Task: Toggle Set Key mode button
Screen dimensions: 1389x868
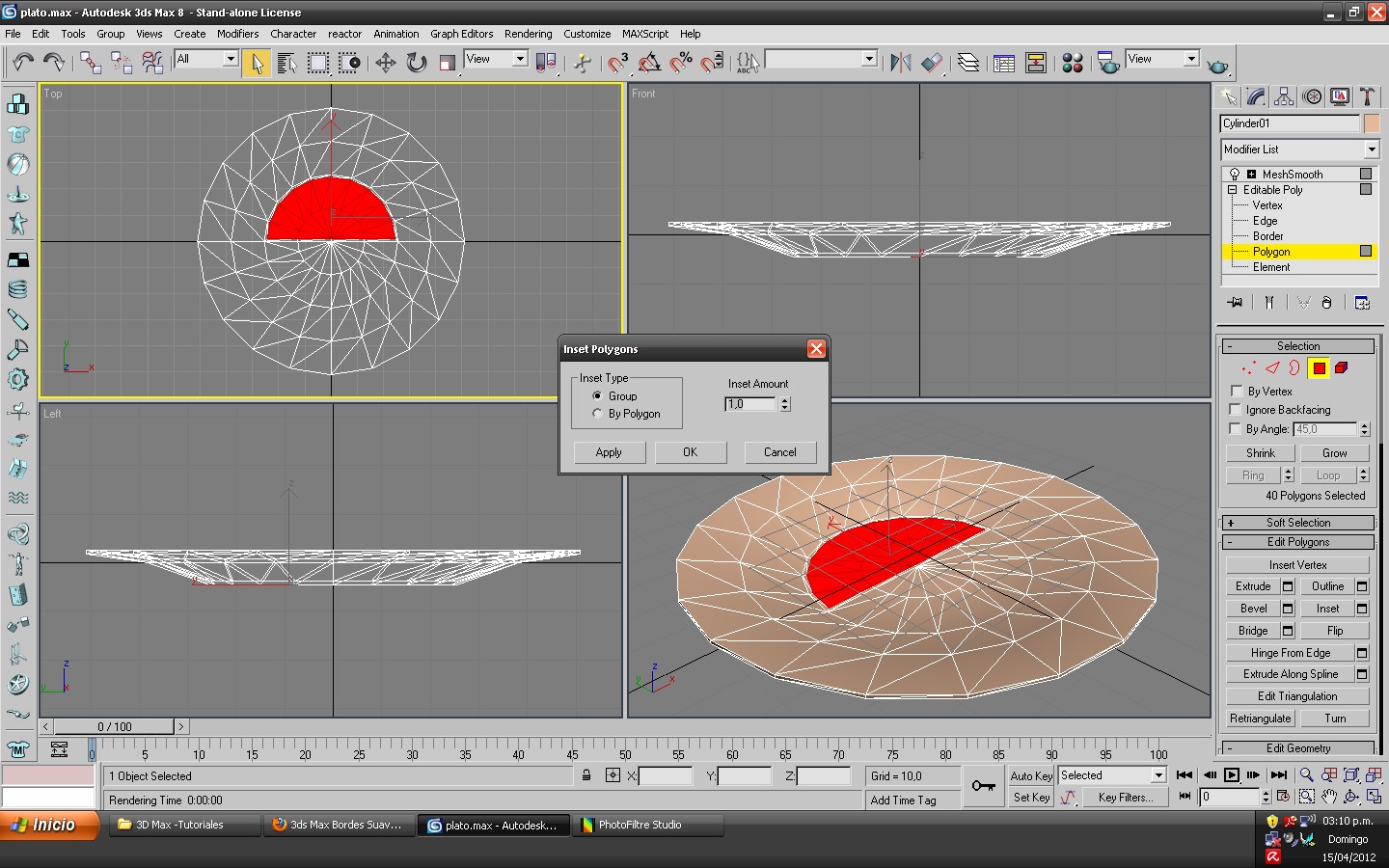Action: coord(1031,798)
